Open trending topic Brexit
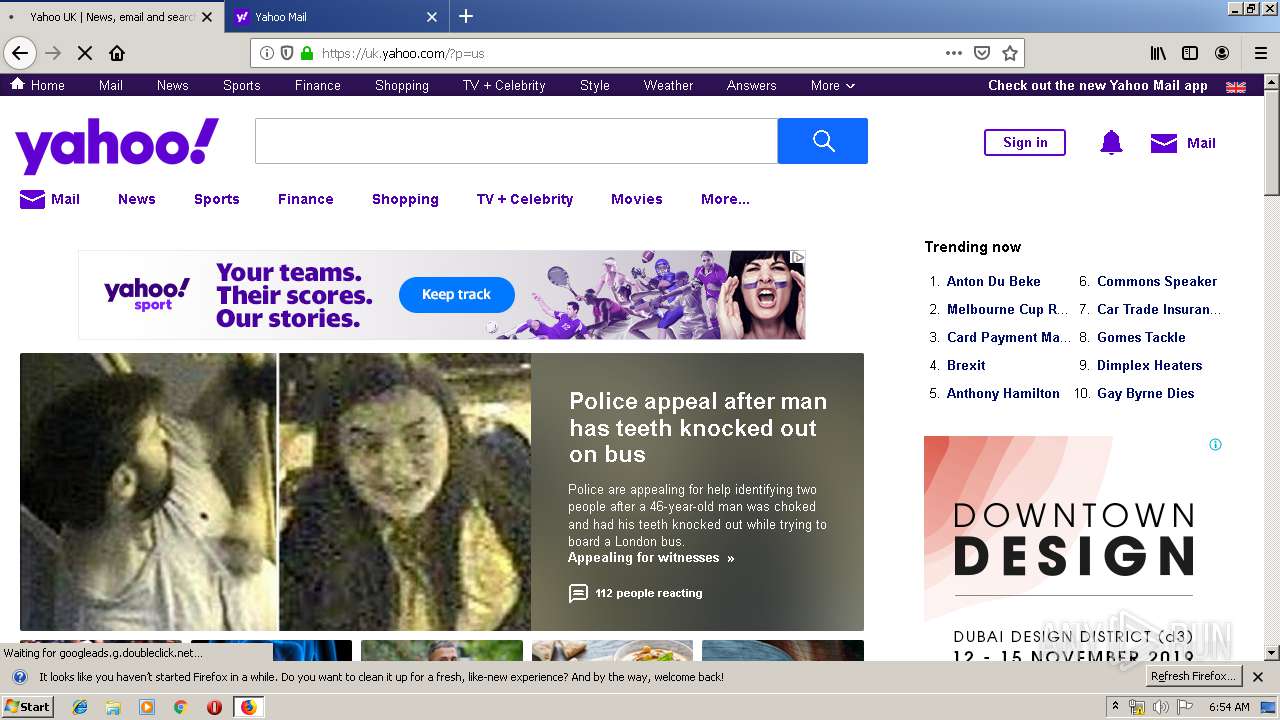This screenshot has width=1280, height=720. pyautogui.click(x=966, y=365)
